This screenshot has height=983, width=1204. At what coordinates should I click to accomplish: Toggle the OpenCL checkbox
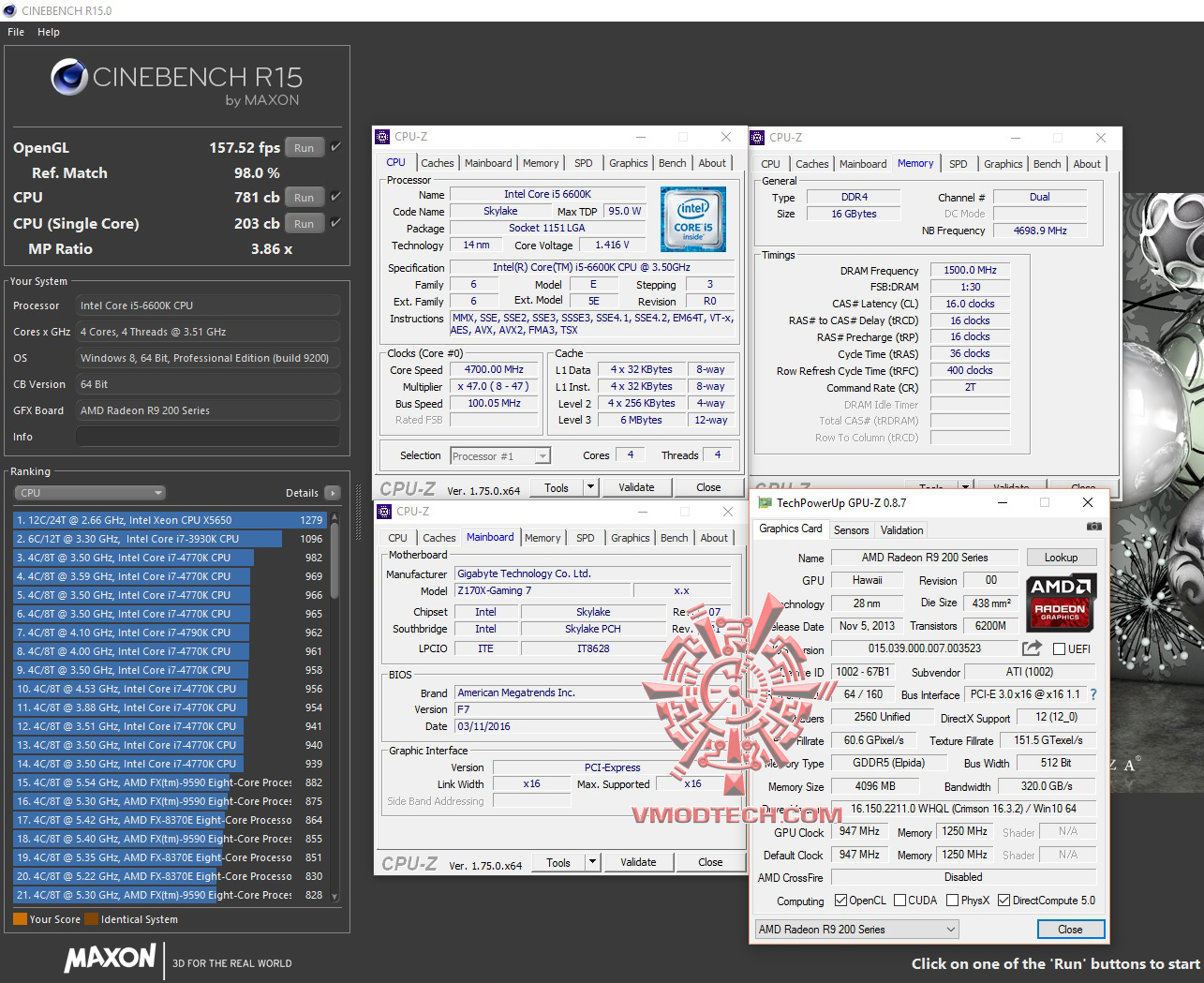click(x=840, y=901)
